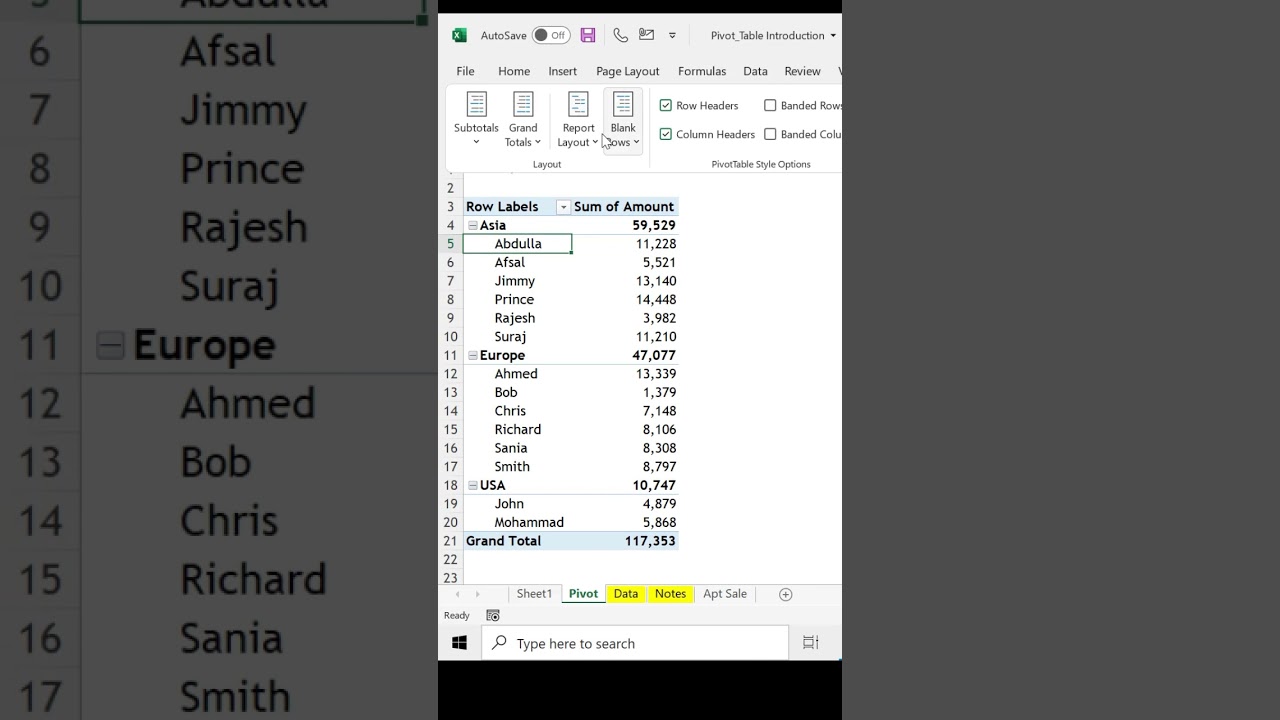Click the next sheet navigation arrow
This screenshot has width=1280, height=720.
pos(477,594)
